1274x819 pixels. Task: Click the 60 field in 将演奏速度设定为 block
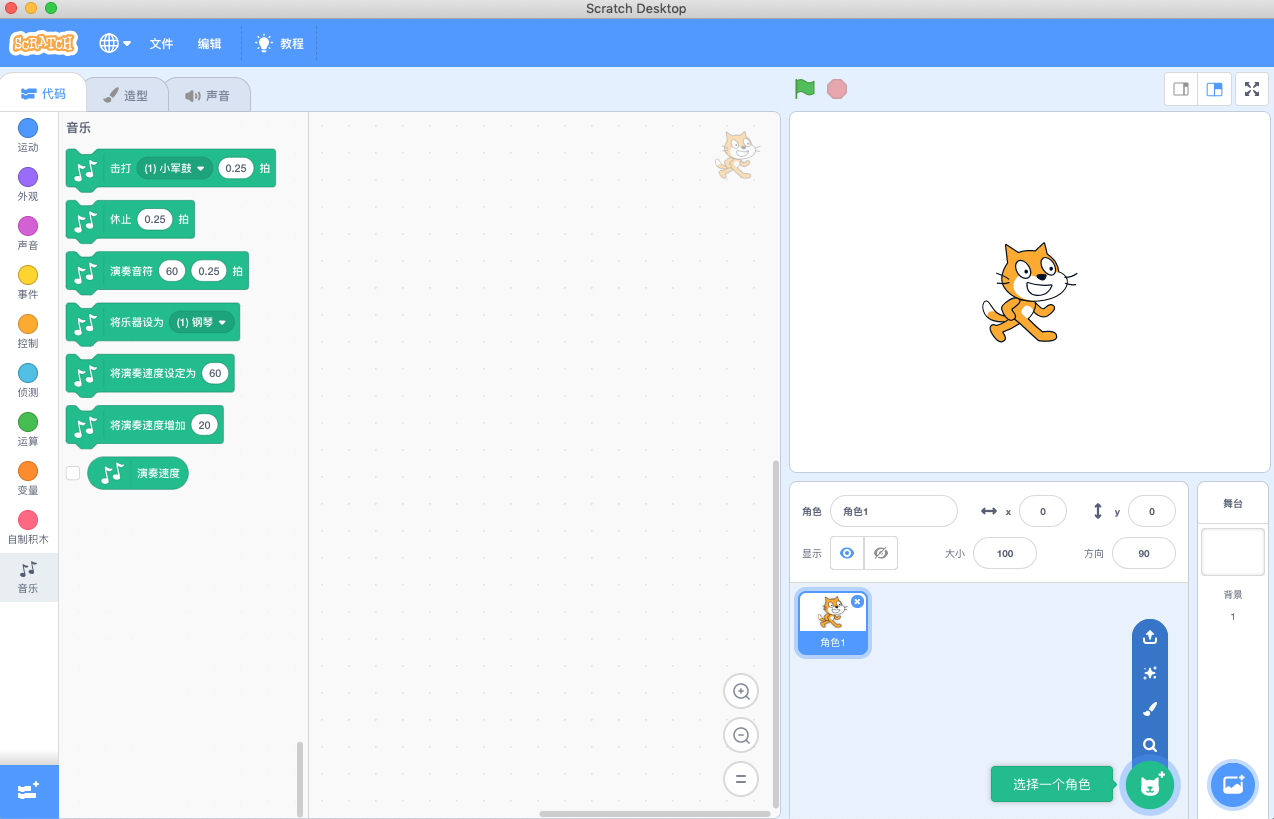pyautogui.click(x=215, y=373)
